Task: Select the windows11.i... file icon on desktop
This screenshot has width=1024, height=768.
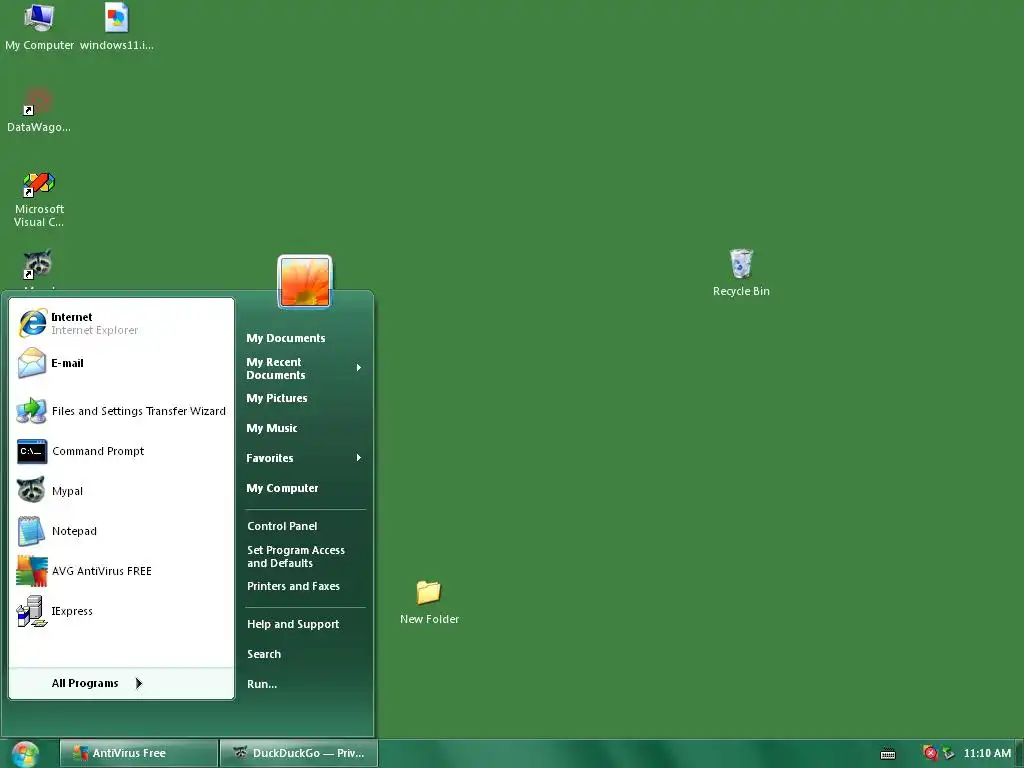Action: coord(117,26)
